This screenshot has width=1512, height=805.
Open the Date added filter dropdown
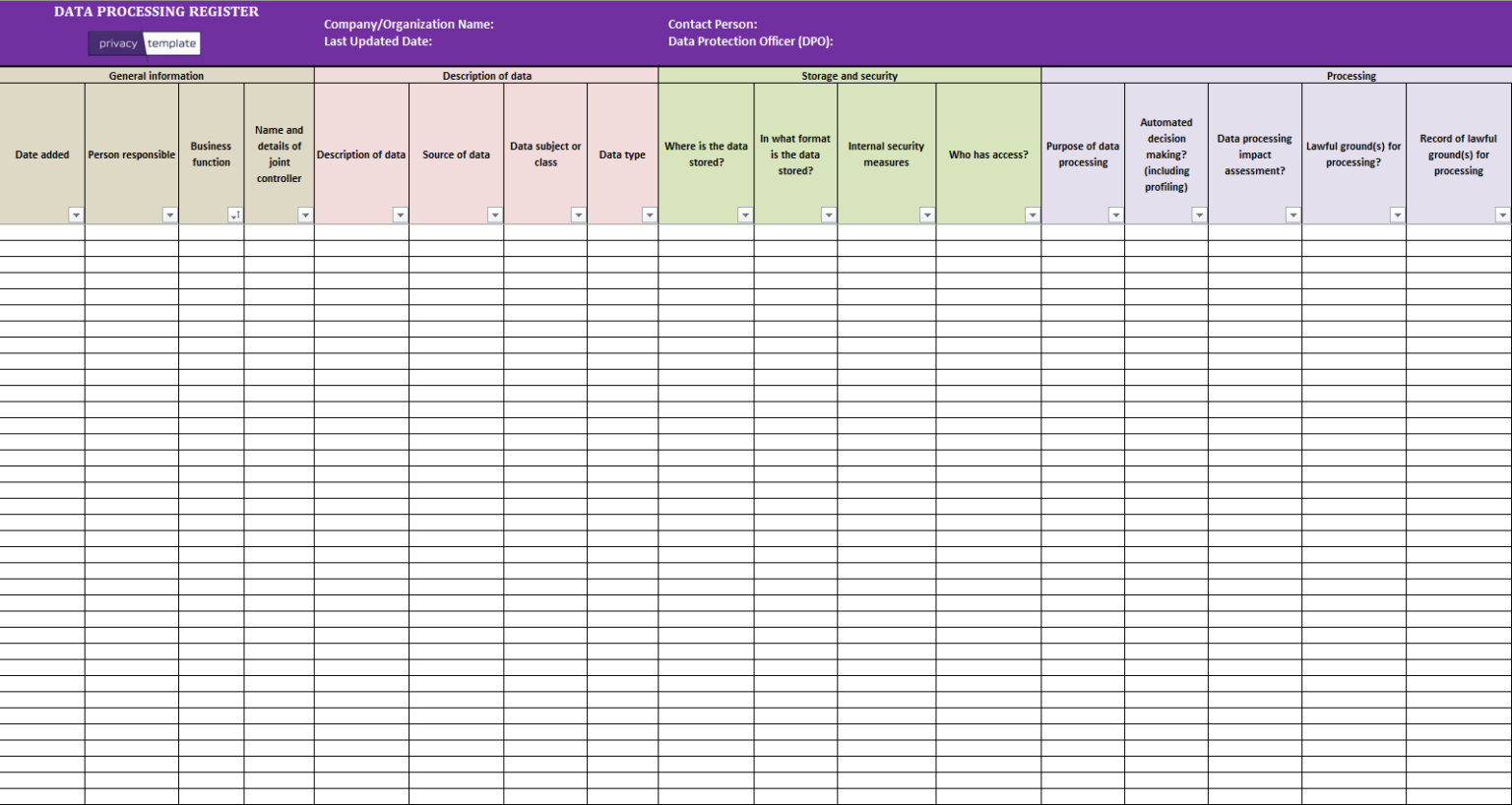[x=77, y=215]
